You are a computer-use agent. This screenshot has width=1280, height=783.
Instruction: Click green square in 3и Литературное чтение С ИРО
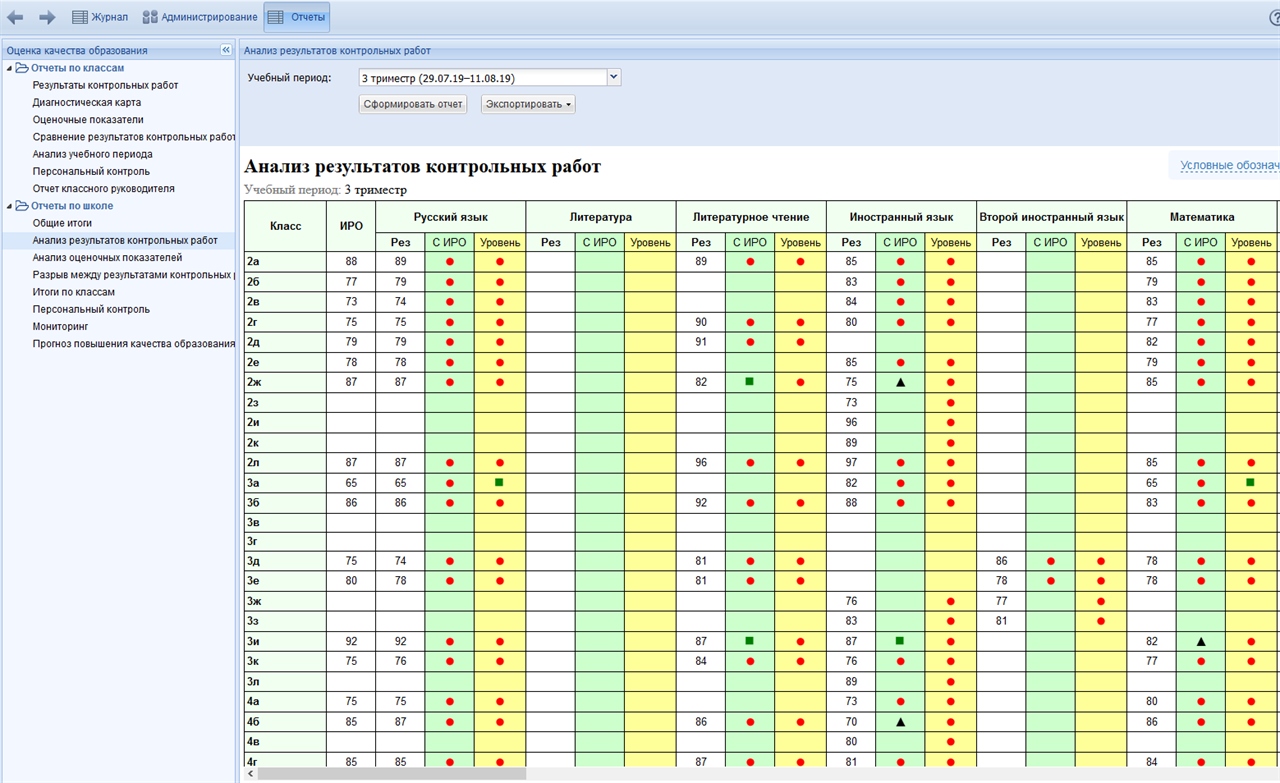click(x=750, y=640)
